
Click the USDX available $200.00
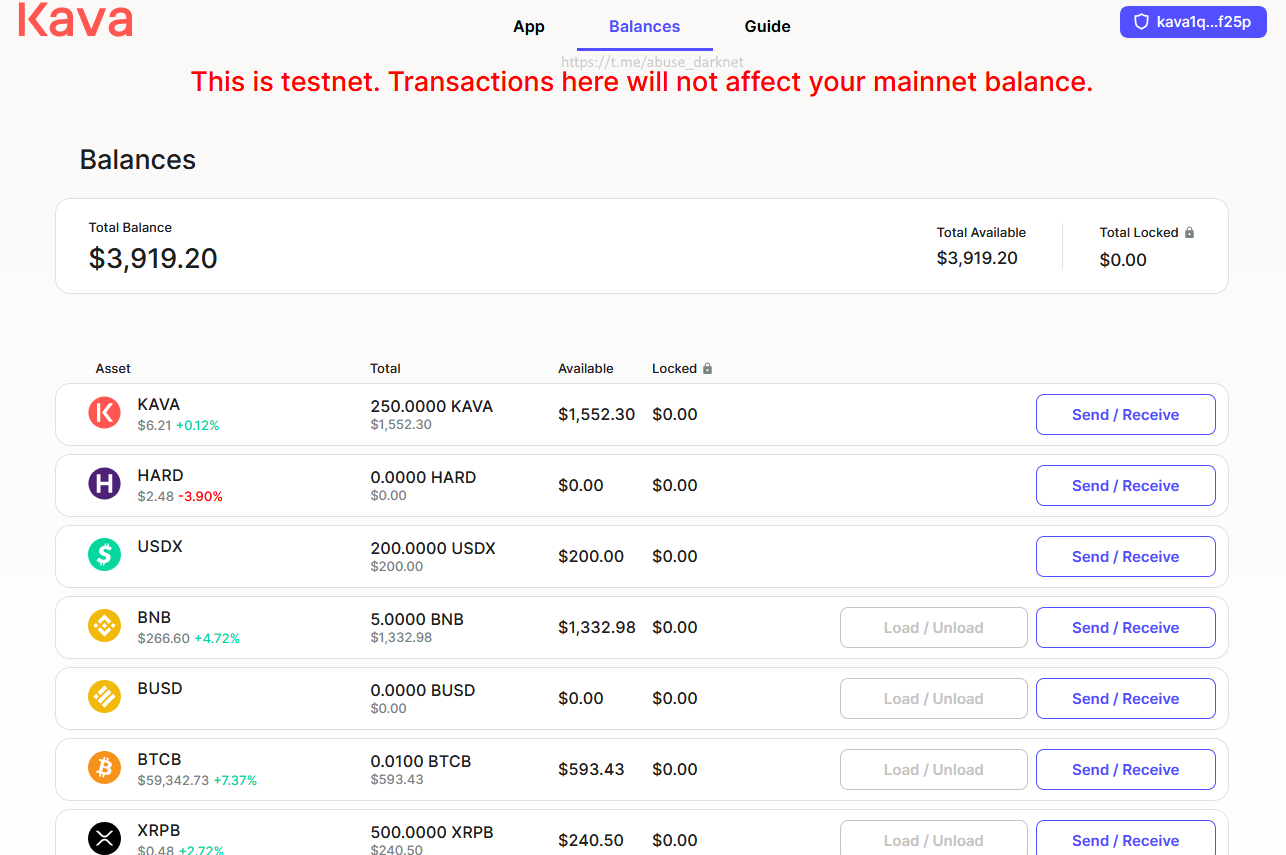click(591, 557)
